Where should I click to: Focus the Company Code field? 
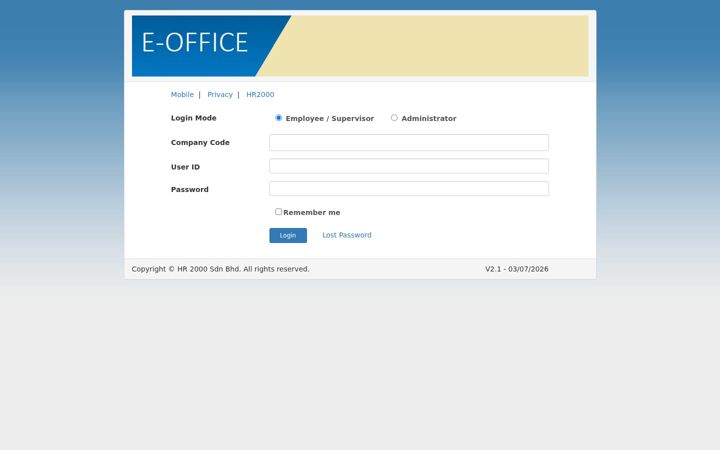(x=409, y=142)
